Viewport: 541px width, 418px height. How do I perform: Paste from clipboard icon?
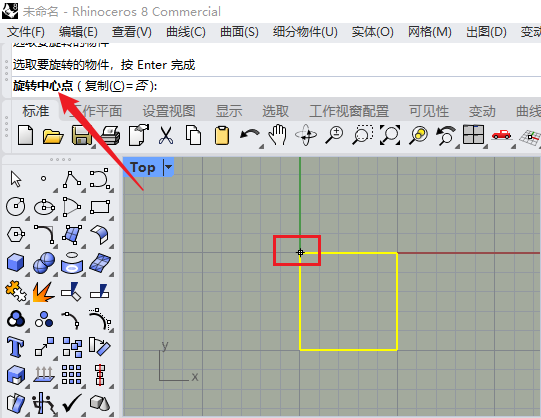222,135
